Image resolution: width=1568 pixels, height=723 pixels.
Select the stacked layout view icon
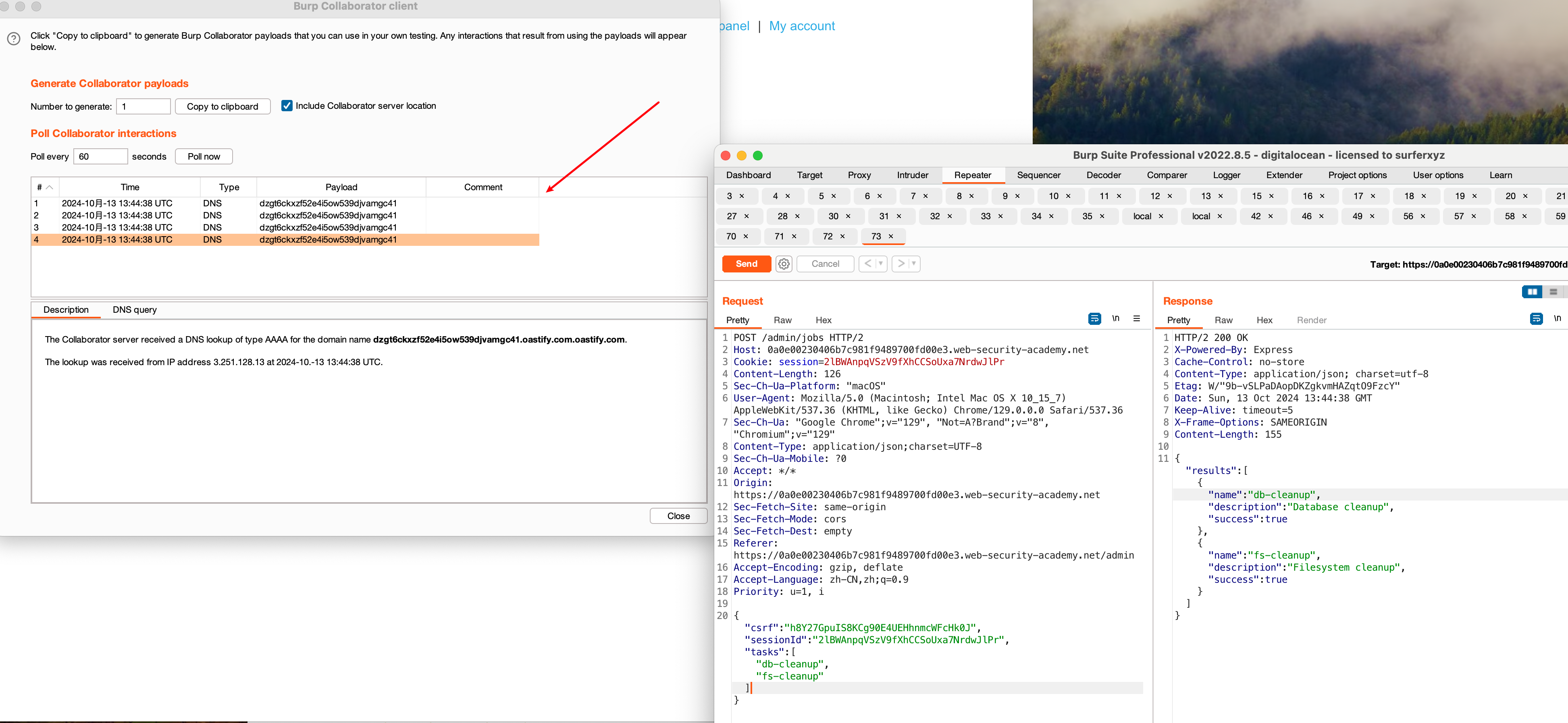(x=1553, y=291)
